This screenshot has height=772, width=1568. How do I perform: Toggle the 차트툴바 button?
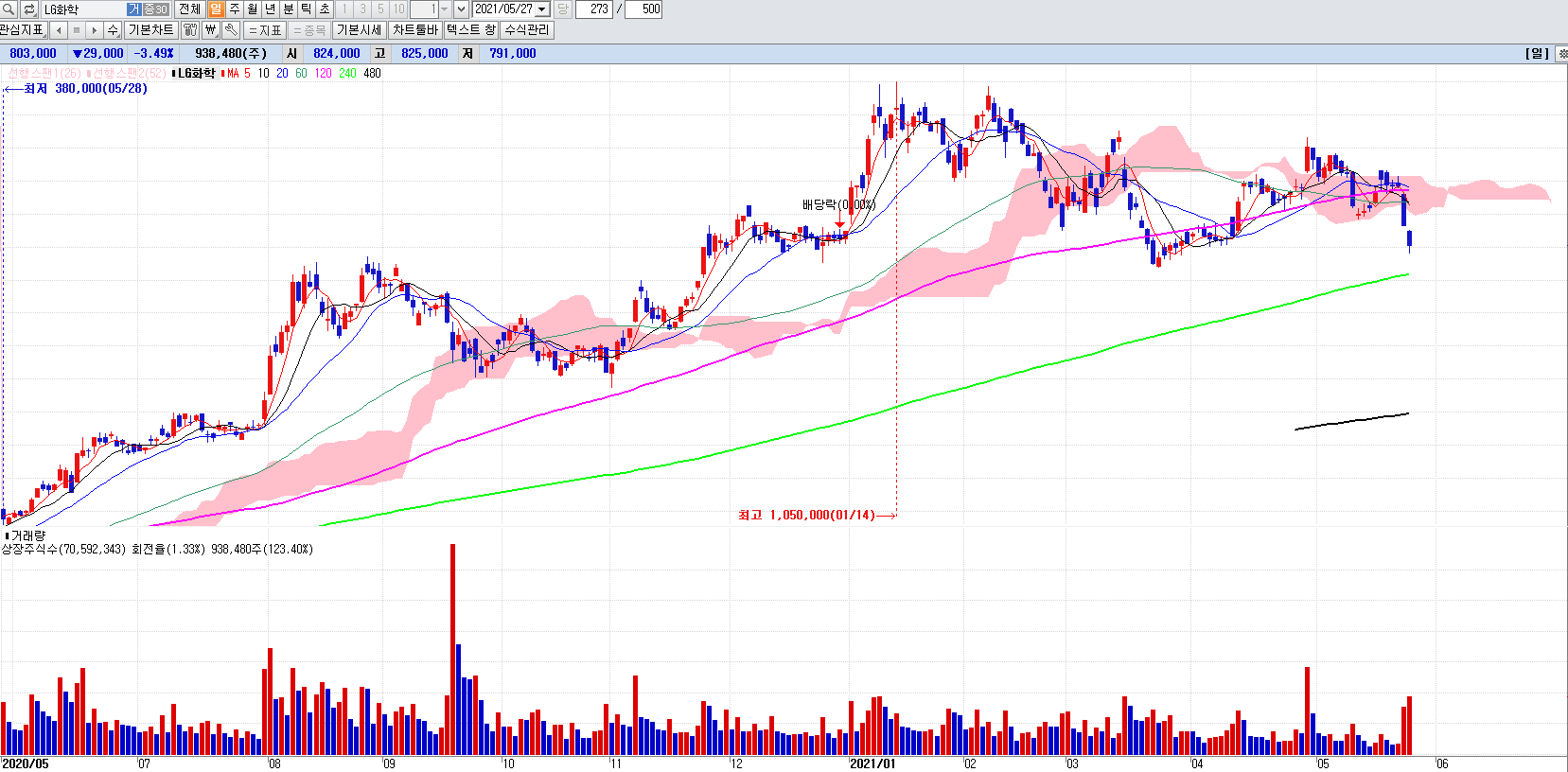[415, 30]
